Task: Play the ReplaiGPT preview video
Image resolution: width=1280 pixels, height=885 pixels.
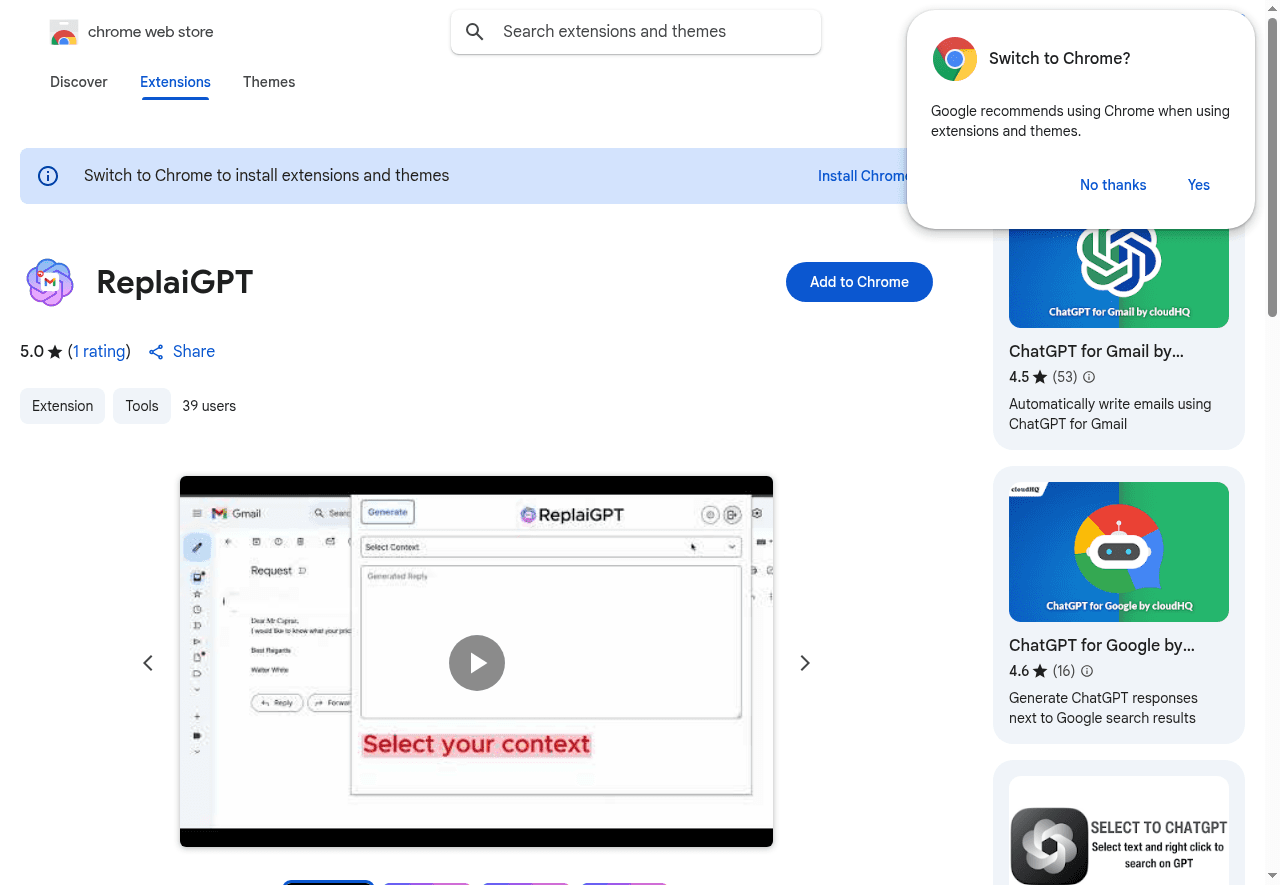Action: [476, 663]
